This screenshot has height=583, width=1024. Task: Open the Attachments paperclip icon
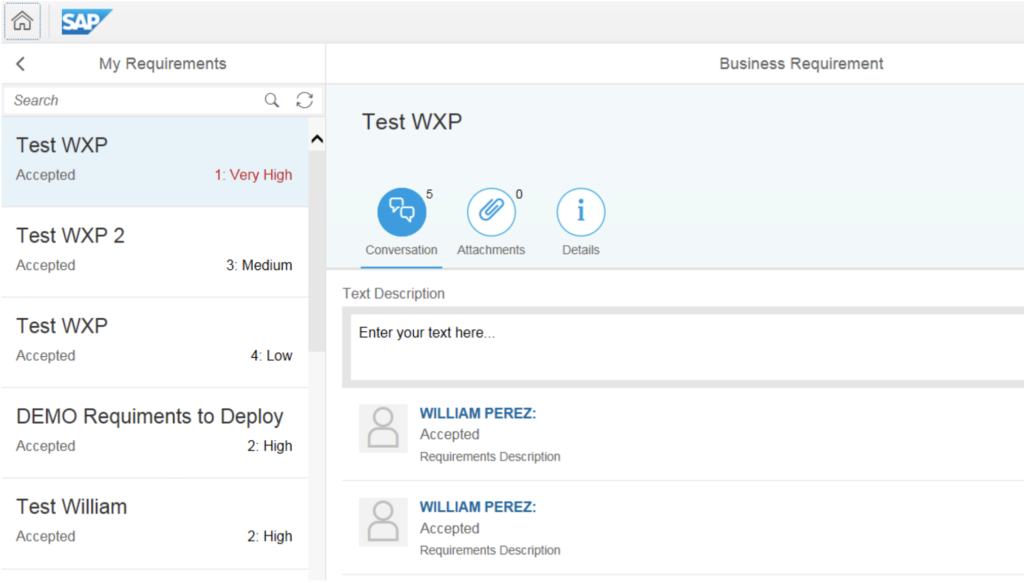click(x=490, y=211)
